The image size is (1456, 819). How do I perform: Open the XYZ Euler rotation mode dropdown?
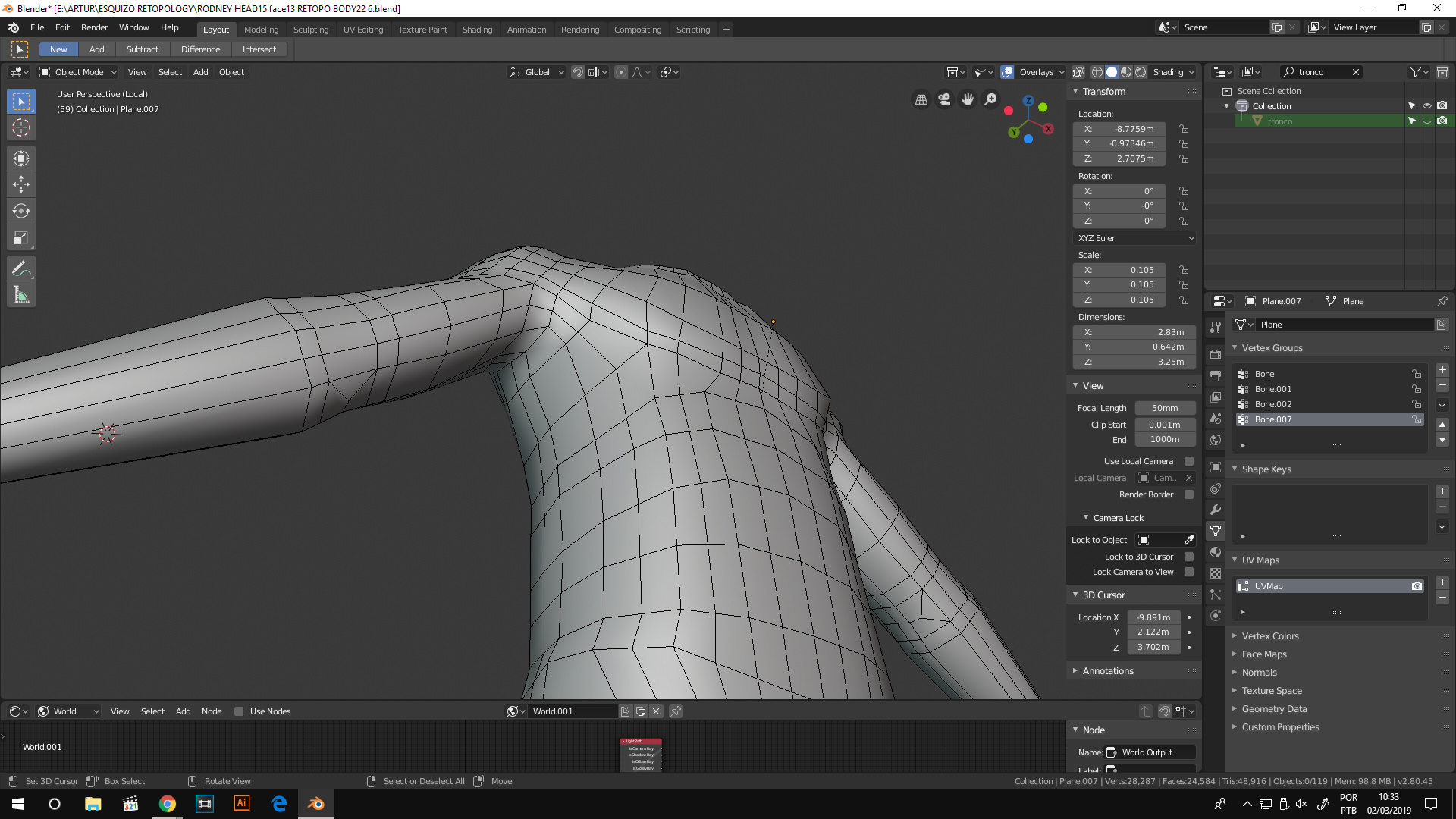(x=1135, y=238)
